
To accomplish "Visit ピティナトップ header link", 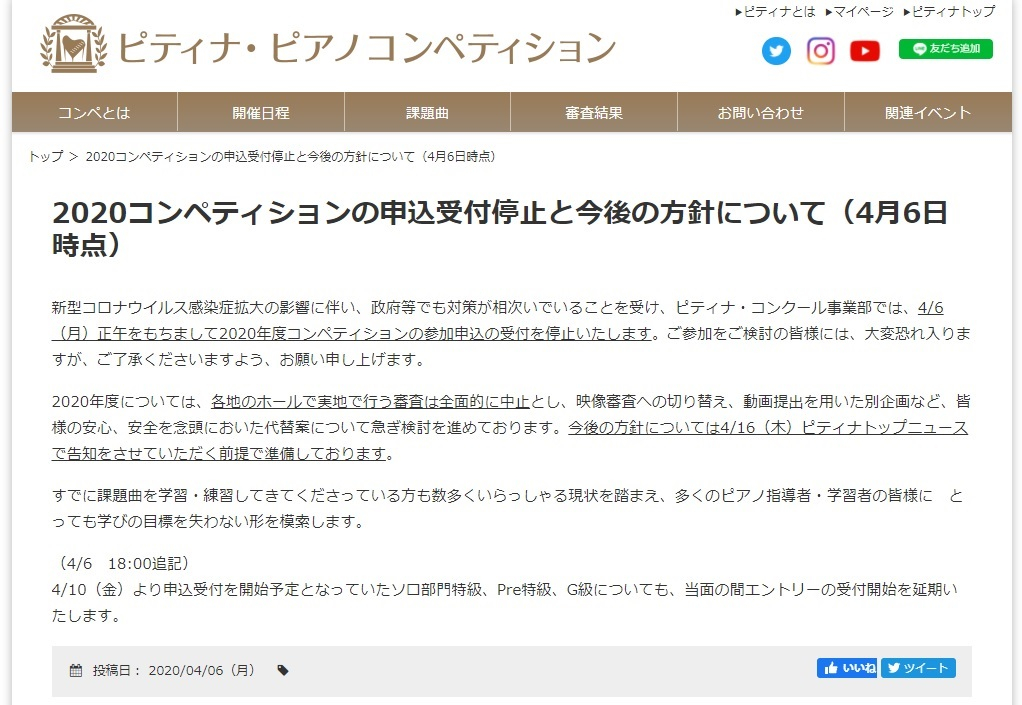I will [x=949, y=12].
